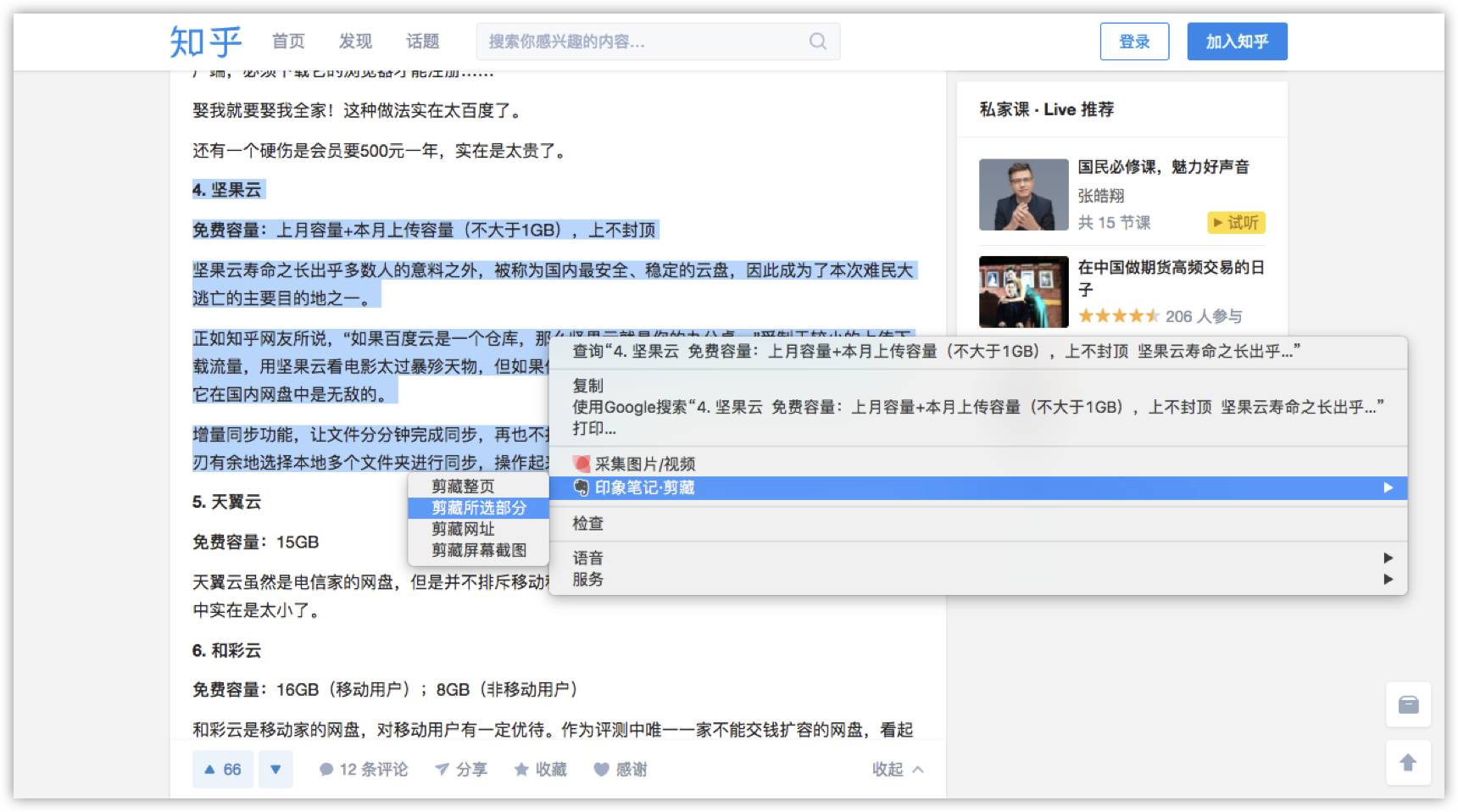Click the author name 张皓翔
This screenshot has height=812, width=1458.
pyautogui.click(x=1101, y=196)
